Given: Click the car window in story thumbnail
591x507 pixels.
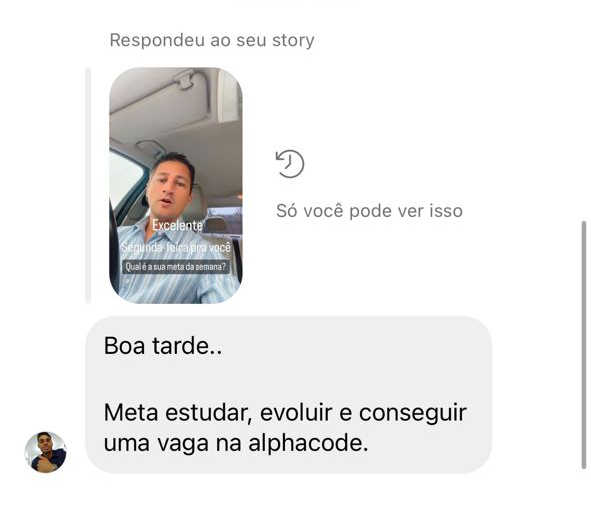Looking at the screenshot, I should [x=124, y=177].
